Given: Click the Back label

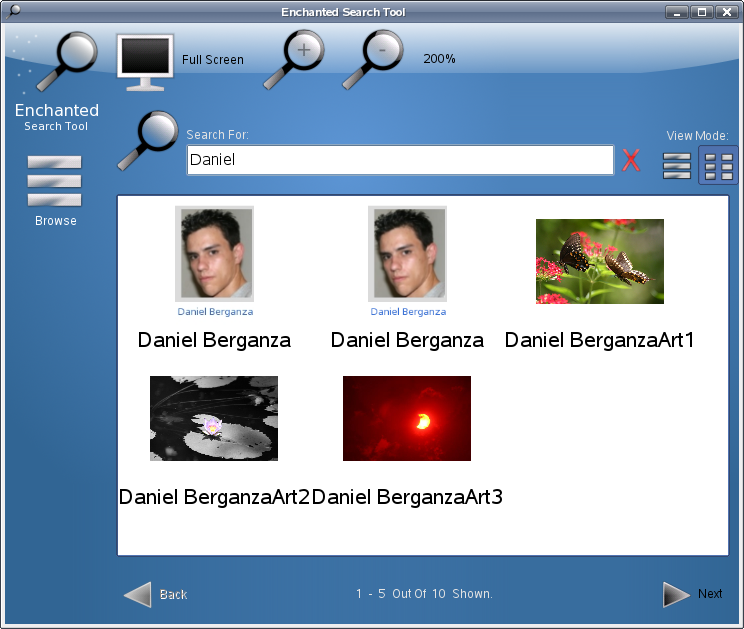Looking at the screenshot, I should point(173,594).
